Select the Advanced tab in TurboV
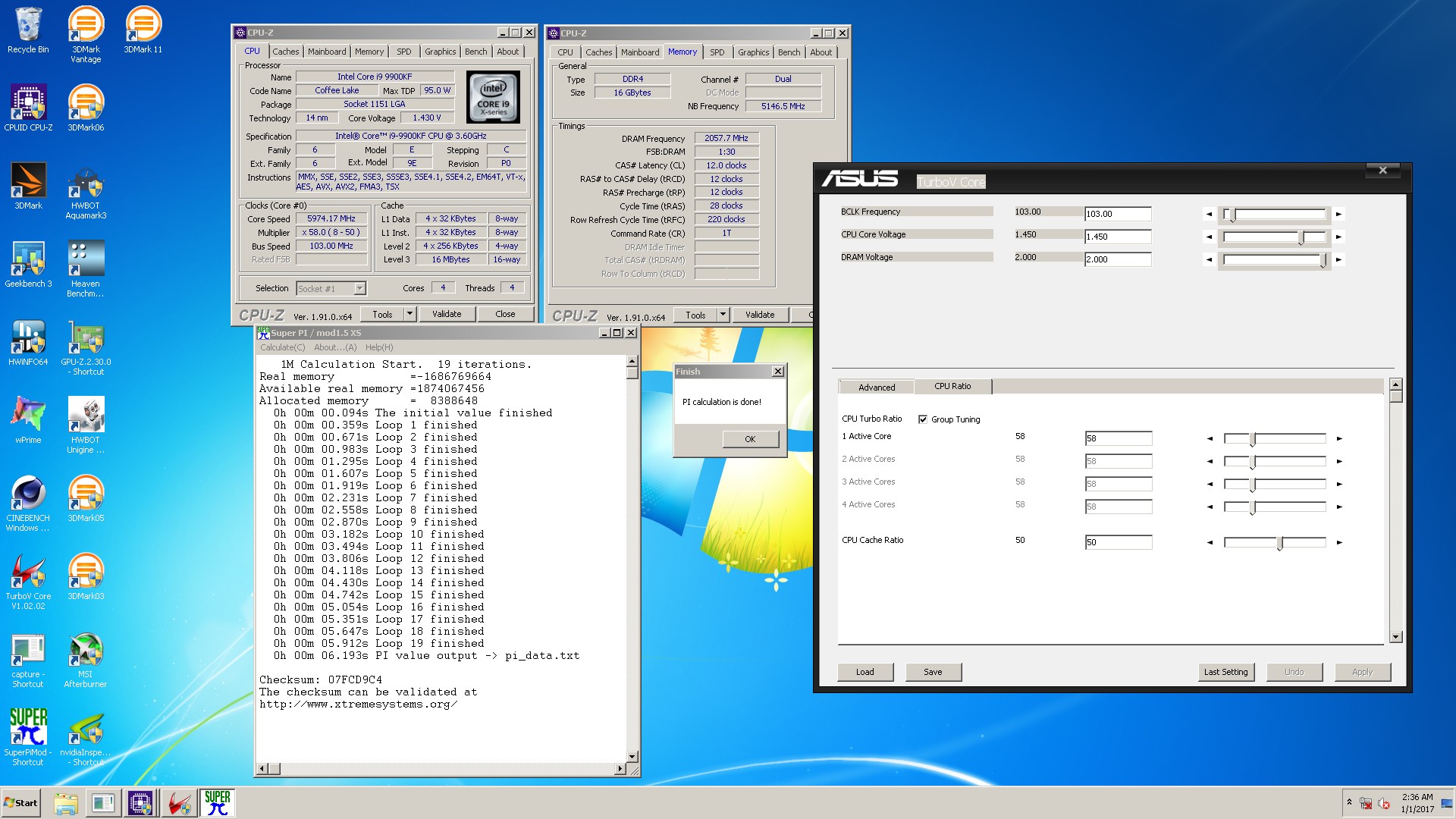1456x819 pixels. point(877,387)
